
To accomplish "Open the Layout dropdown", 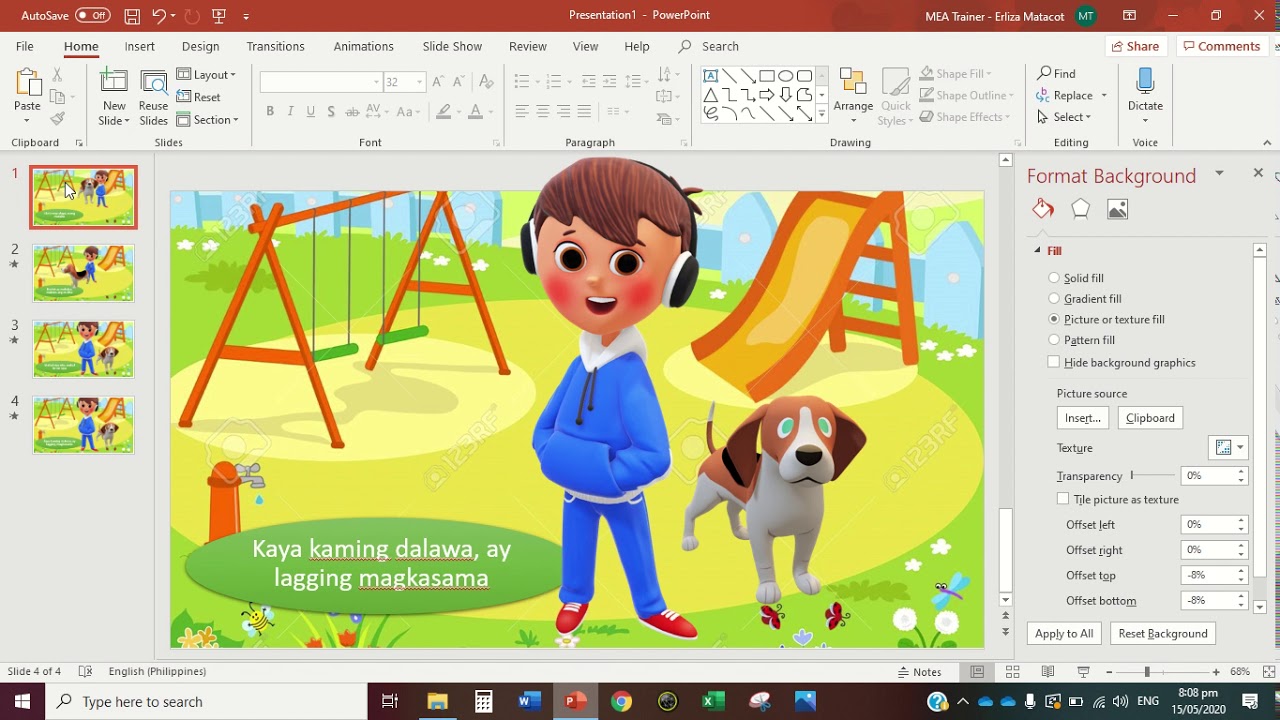I will click(x=207, y=74).
